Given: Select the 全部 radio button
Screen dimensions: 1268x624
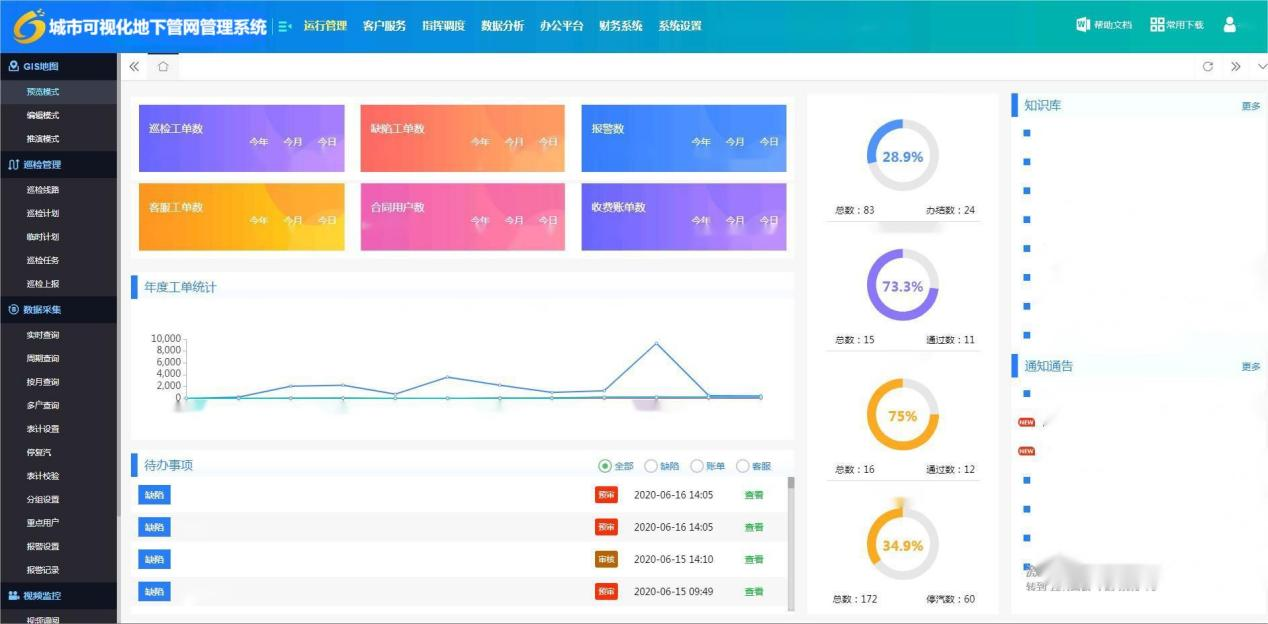Looking at the screenshot, I should point(605,466).
